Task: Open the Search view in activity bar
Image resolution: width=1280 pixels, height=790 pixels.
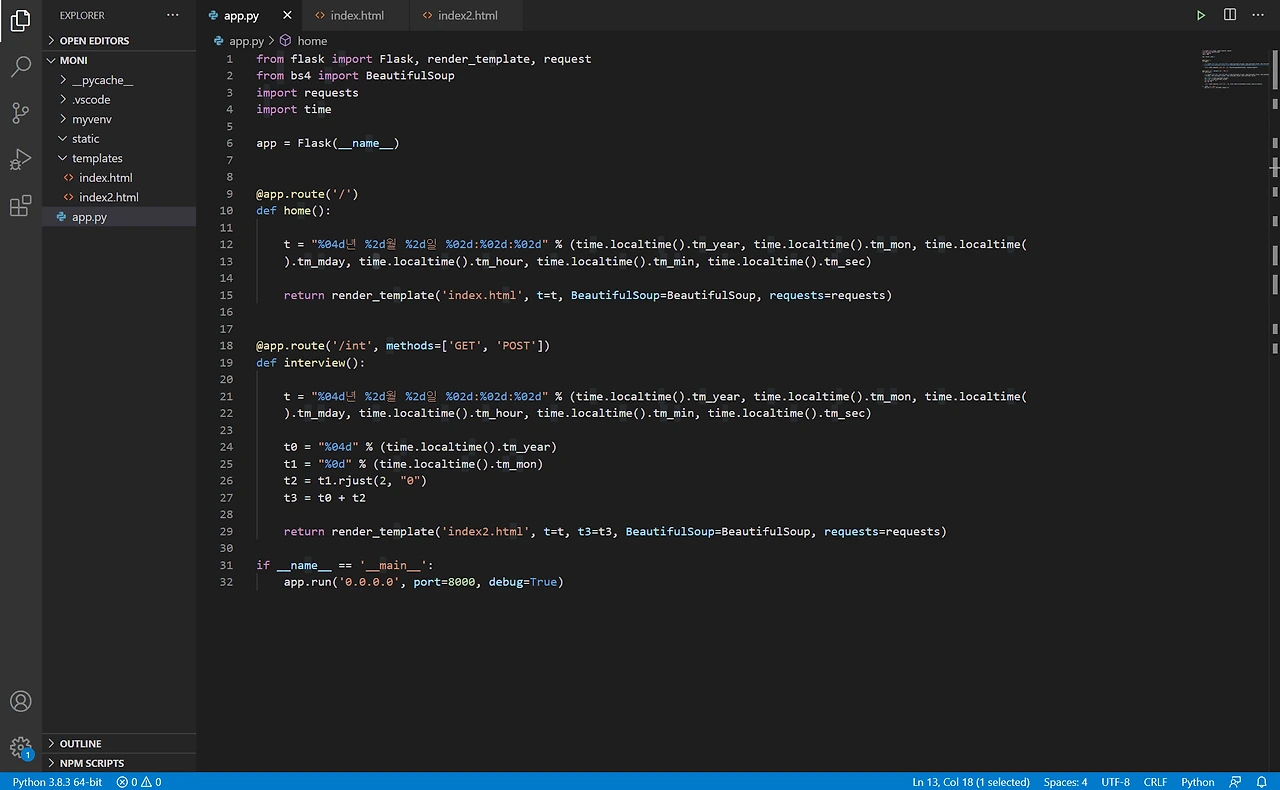Action: click(x=20, y=67)
